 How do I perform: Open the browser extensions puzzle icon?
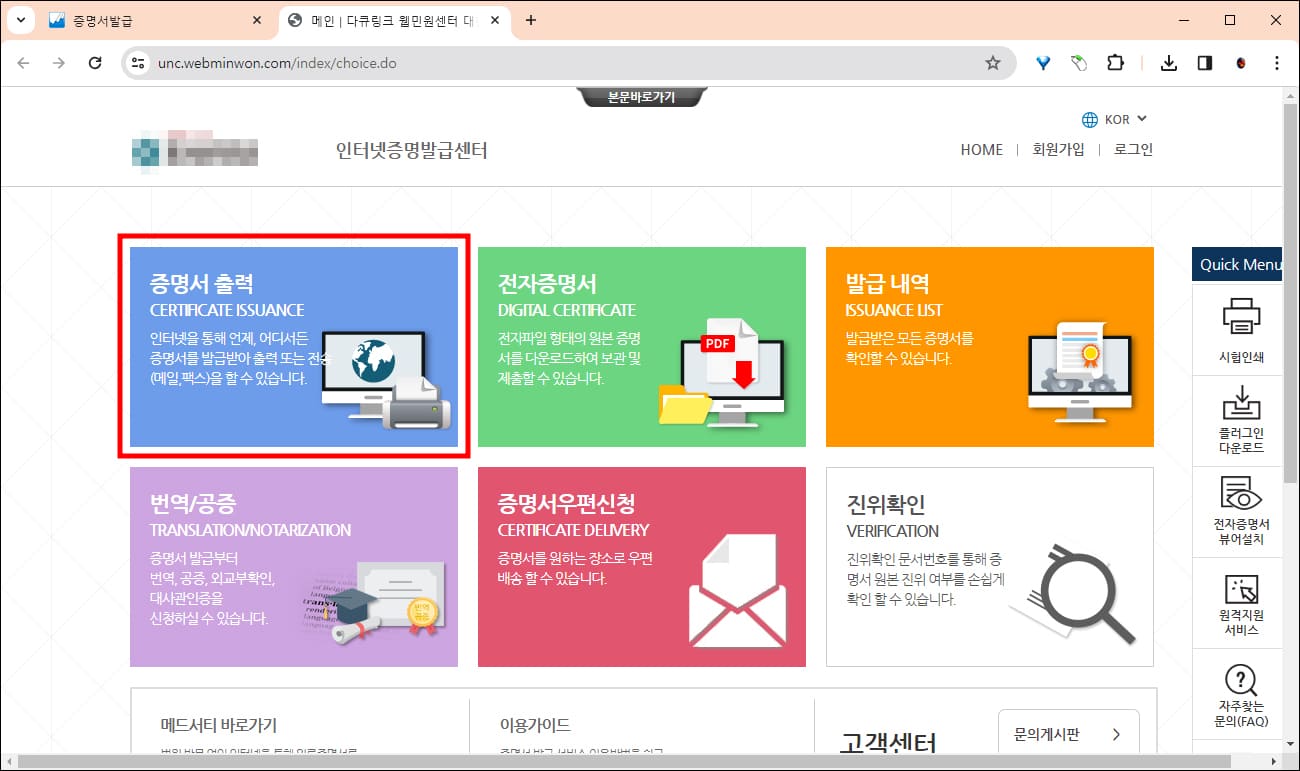point(1115,62)
